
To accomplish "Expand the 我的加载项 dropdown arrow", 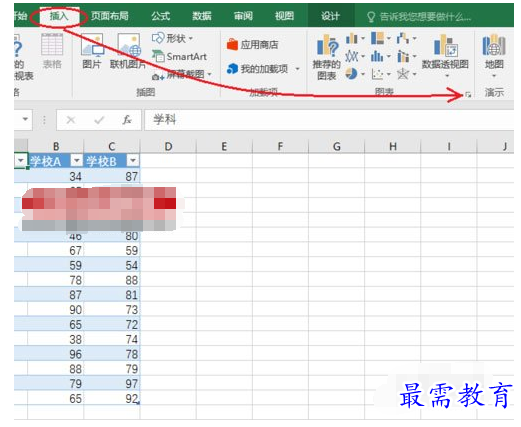I will point(297,69).
